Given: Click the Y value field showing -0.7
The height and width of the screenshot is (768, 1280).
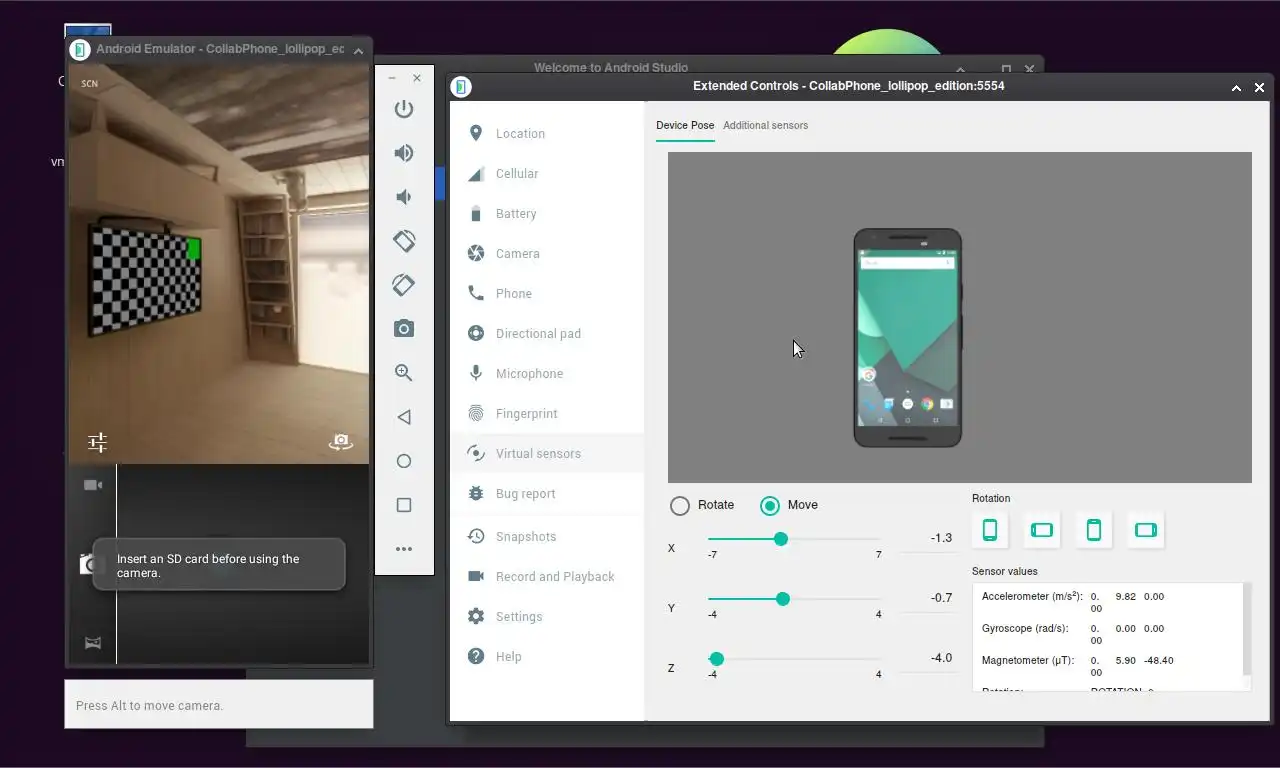Looking at the screenshot, I should [927, 598].
